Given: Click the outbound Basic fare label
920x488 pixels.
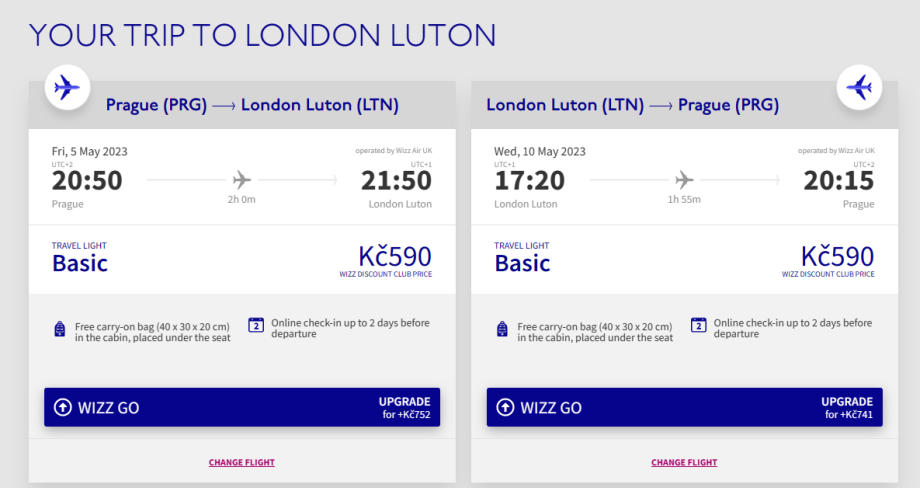Looking at the screenshot, I should [x=80, y=263].
